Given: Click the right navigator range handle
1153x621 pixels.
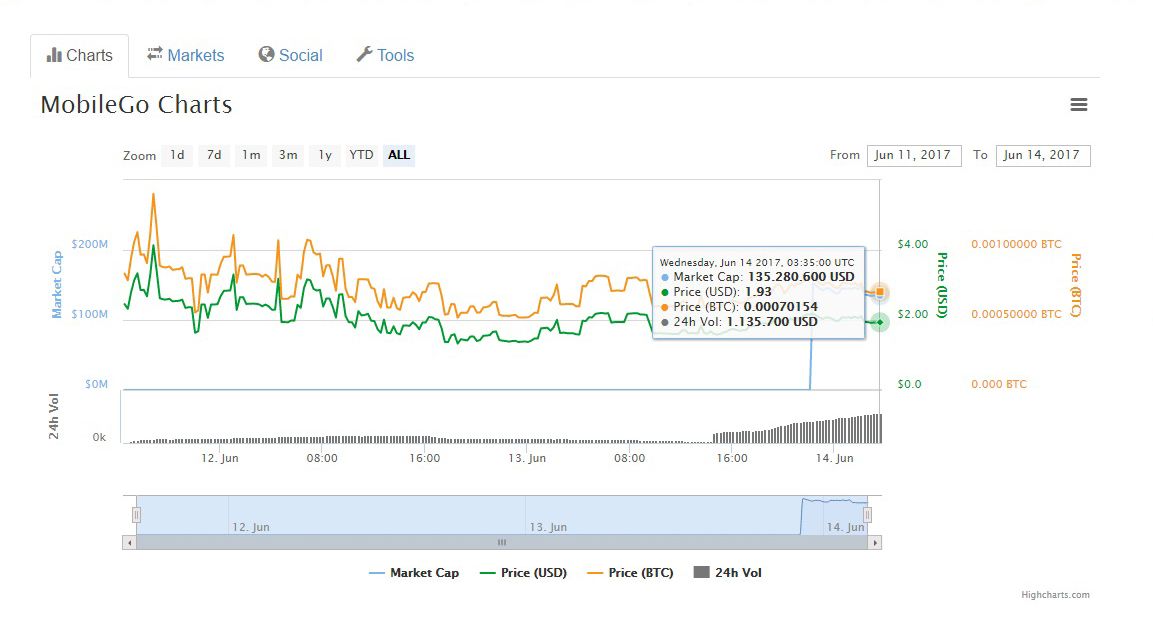Looking at the screenshot, I should click(867, 515).
